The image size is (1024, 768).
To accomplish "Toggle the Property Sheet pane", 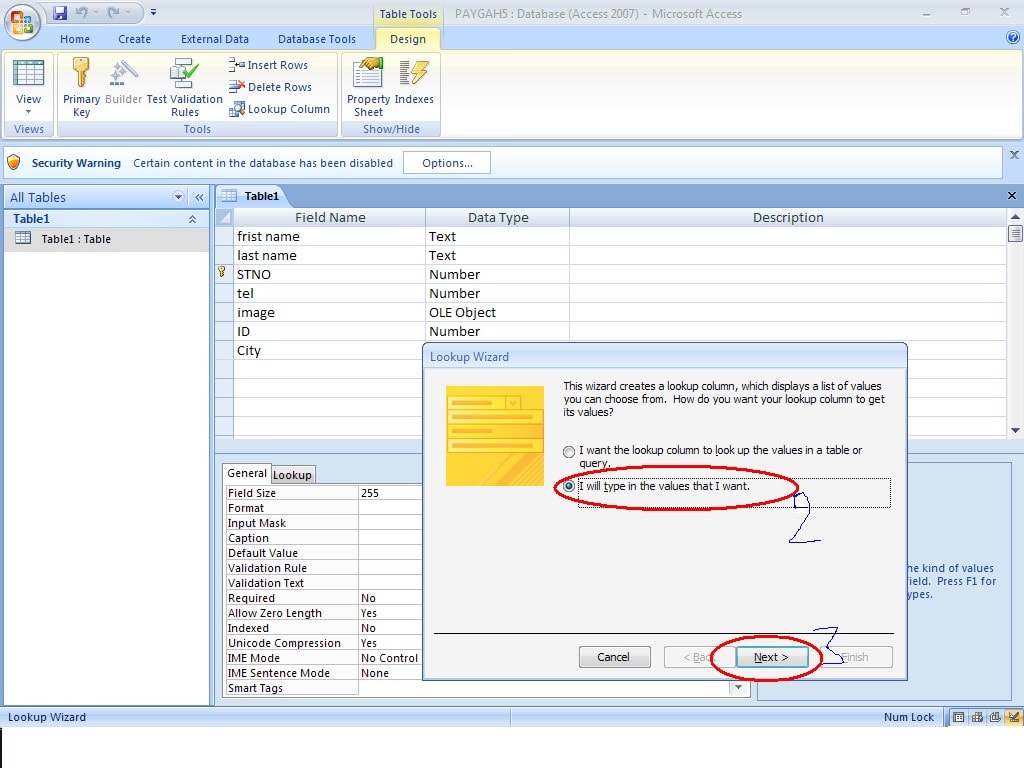I will [x=368, y=88].
